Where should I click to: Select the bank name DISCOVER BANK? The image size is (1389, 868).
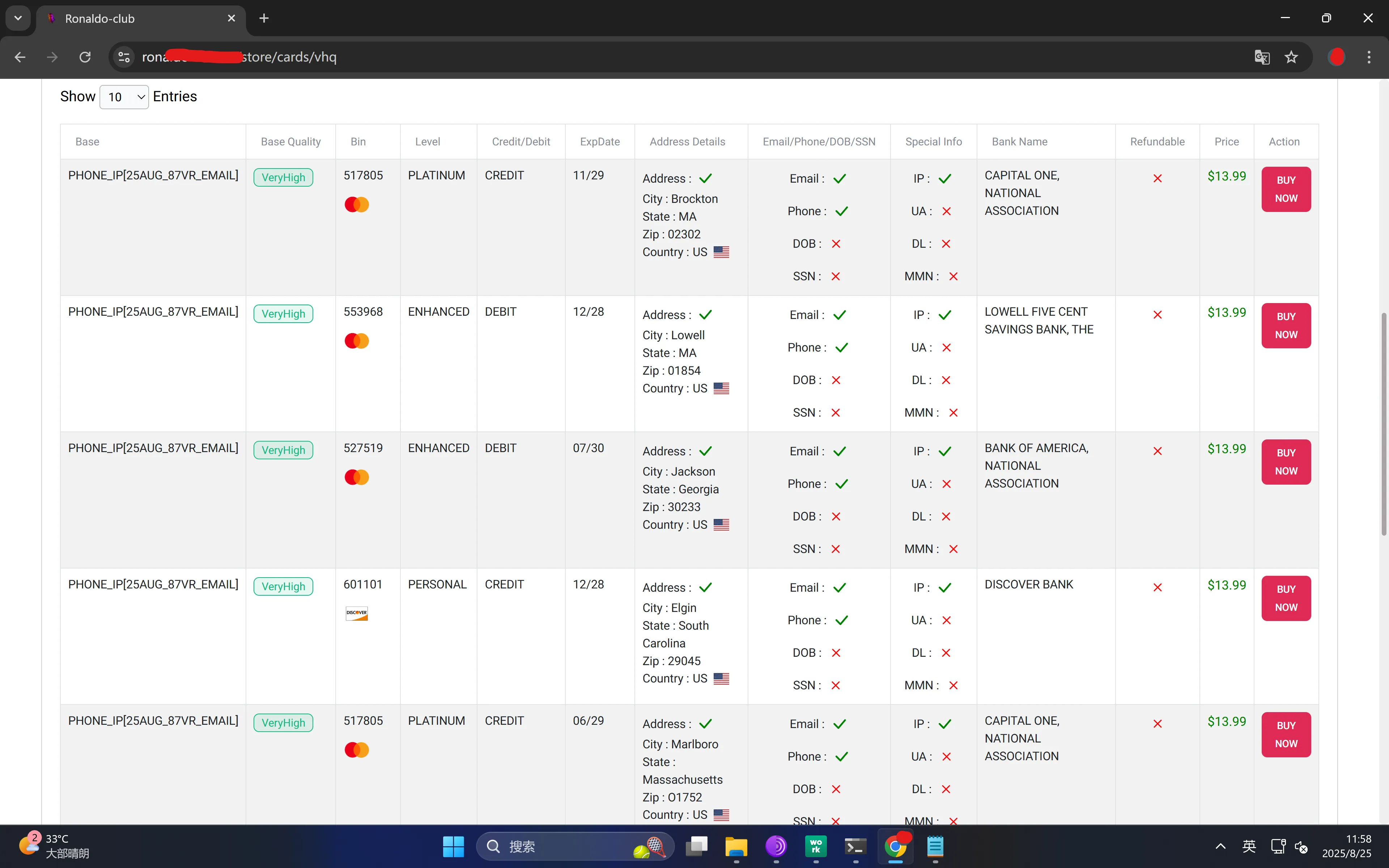coord(1029,584)
